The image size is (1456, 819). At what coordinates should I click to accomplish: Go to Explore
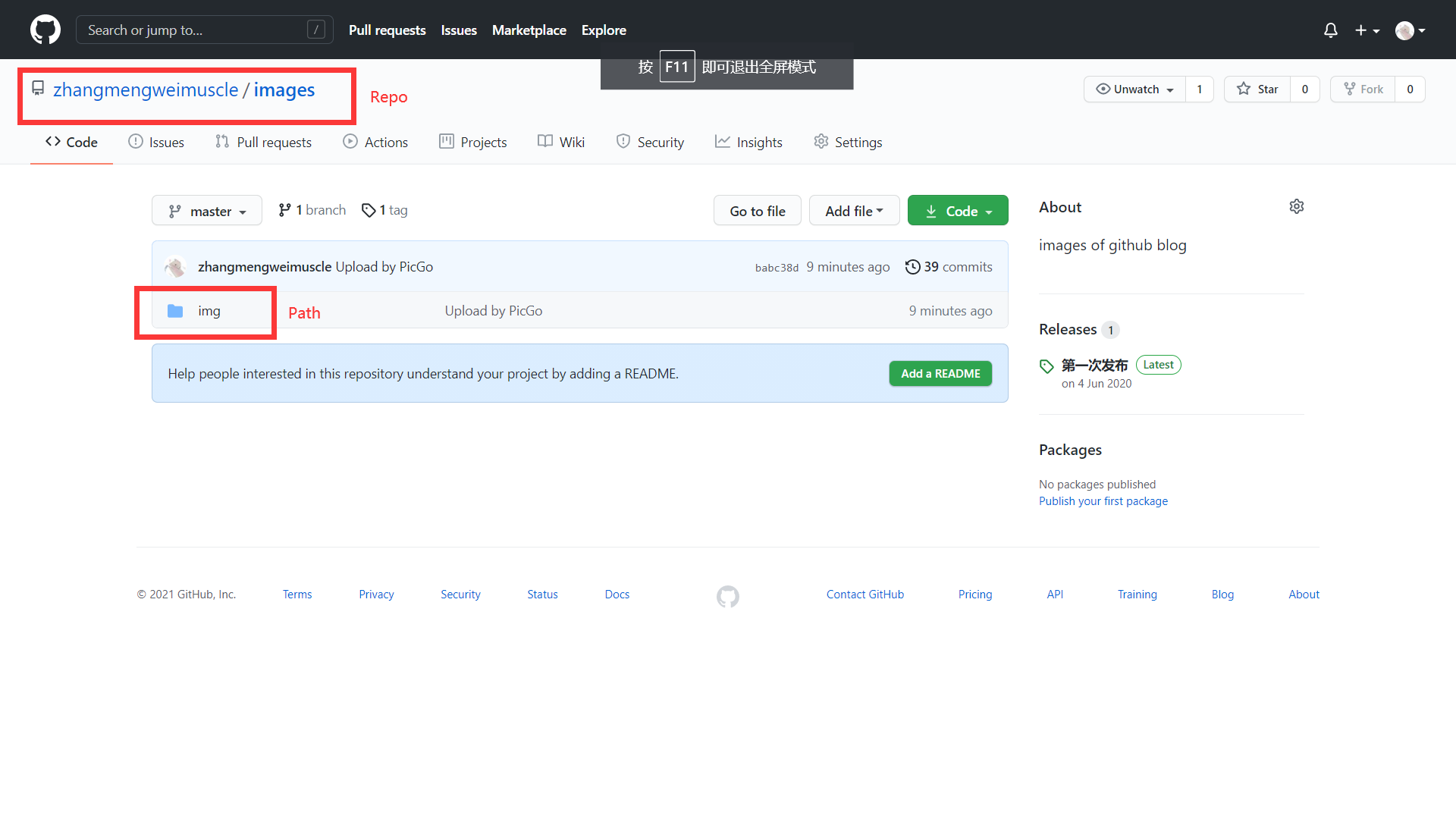coord(604,30)
